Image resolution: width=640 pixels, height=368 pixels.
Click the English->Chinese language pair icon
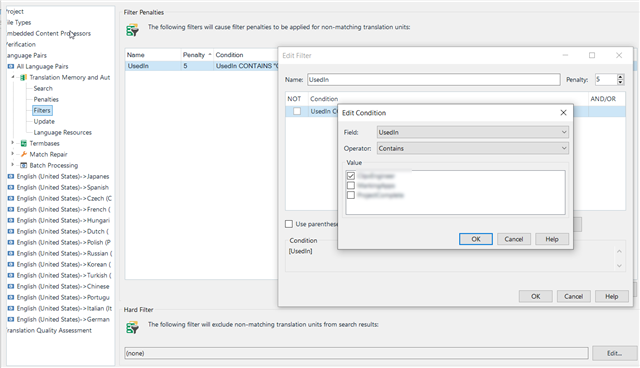tap(11, 286)
